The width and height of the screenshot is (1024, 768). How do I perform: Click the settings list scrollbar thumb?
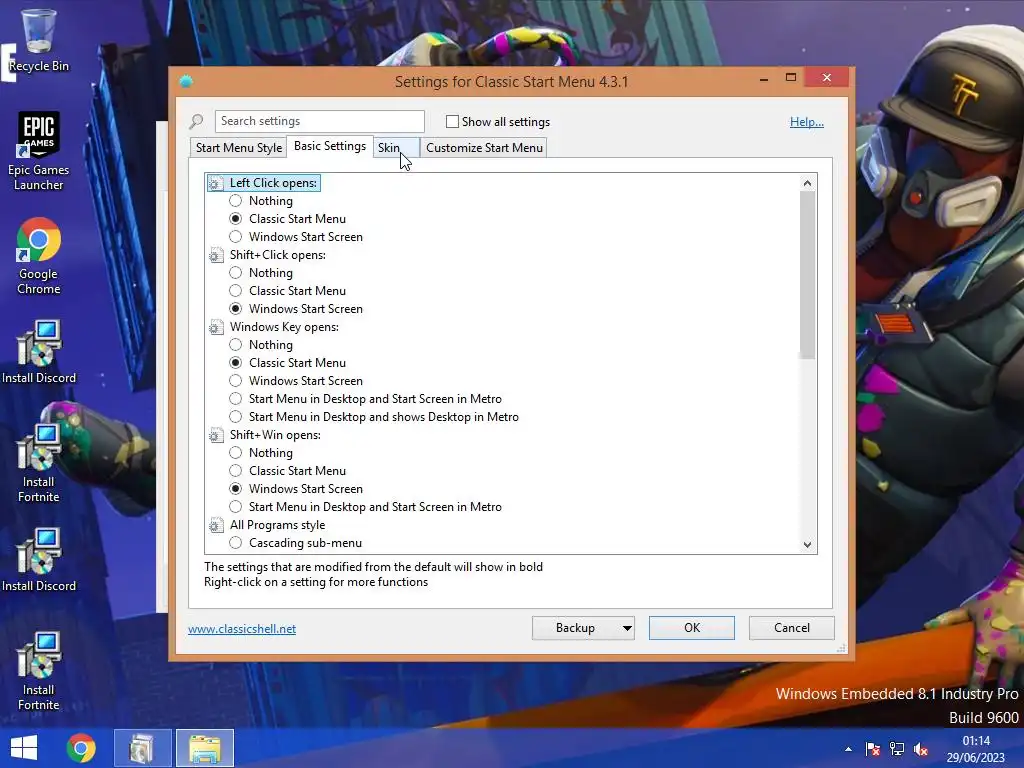pyautogui.click(x=807, y=275)
